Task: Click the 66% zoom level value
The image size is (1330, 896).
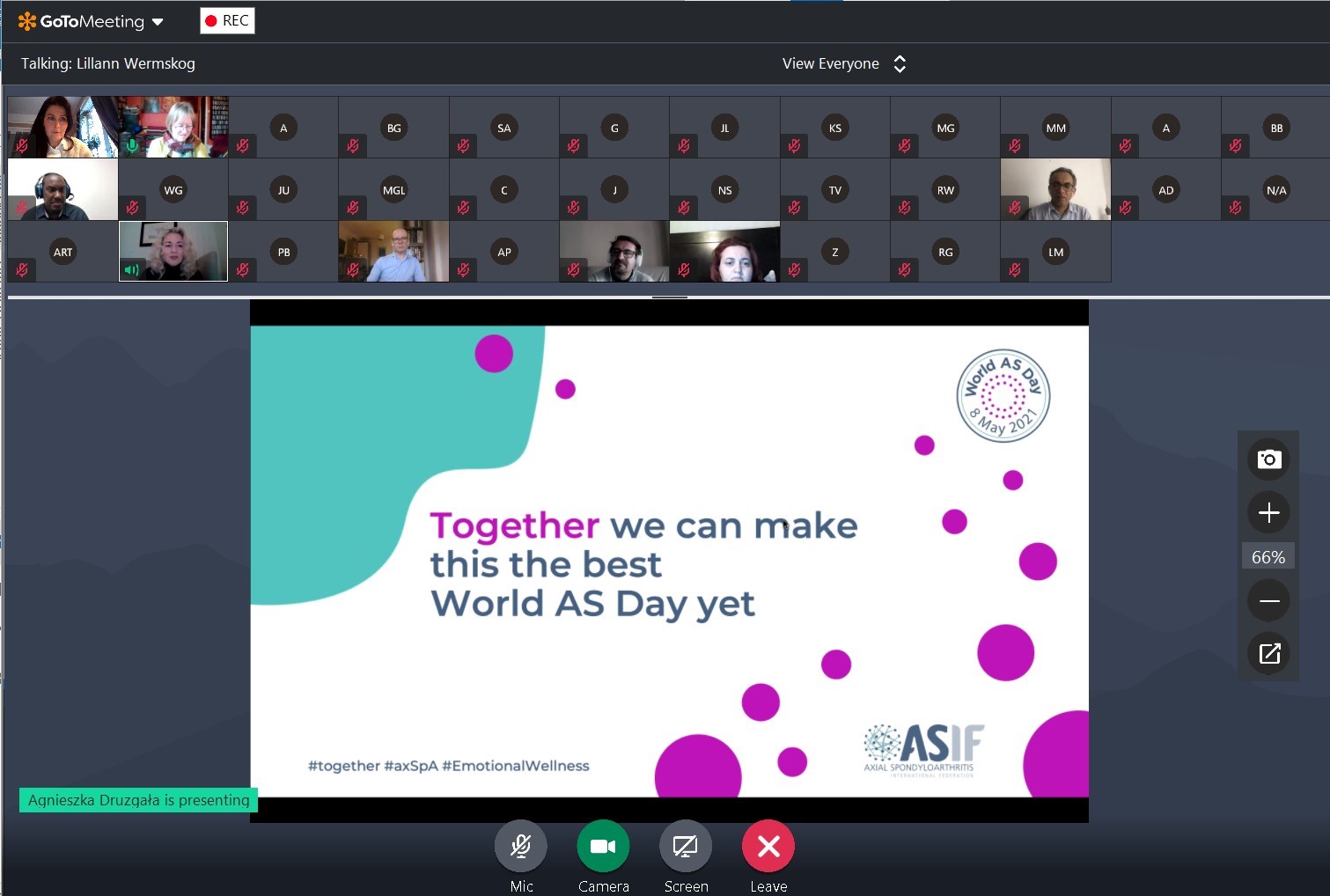Action: click(x=1268, y=557)
